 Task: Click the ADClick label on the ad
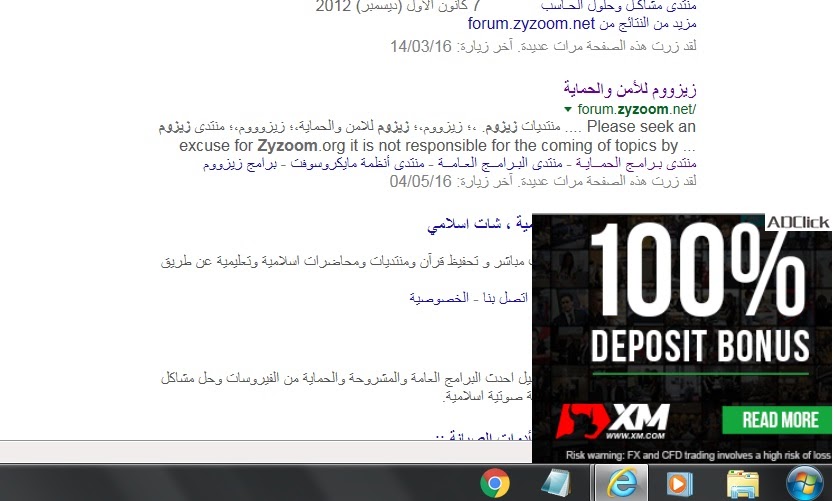tap(798, 222)
